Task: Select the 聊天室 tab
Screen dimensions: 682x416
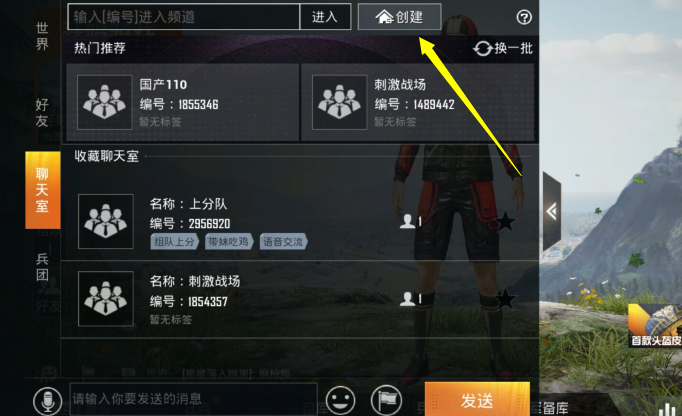Action: [x=43, y=190]
